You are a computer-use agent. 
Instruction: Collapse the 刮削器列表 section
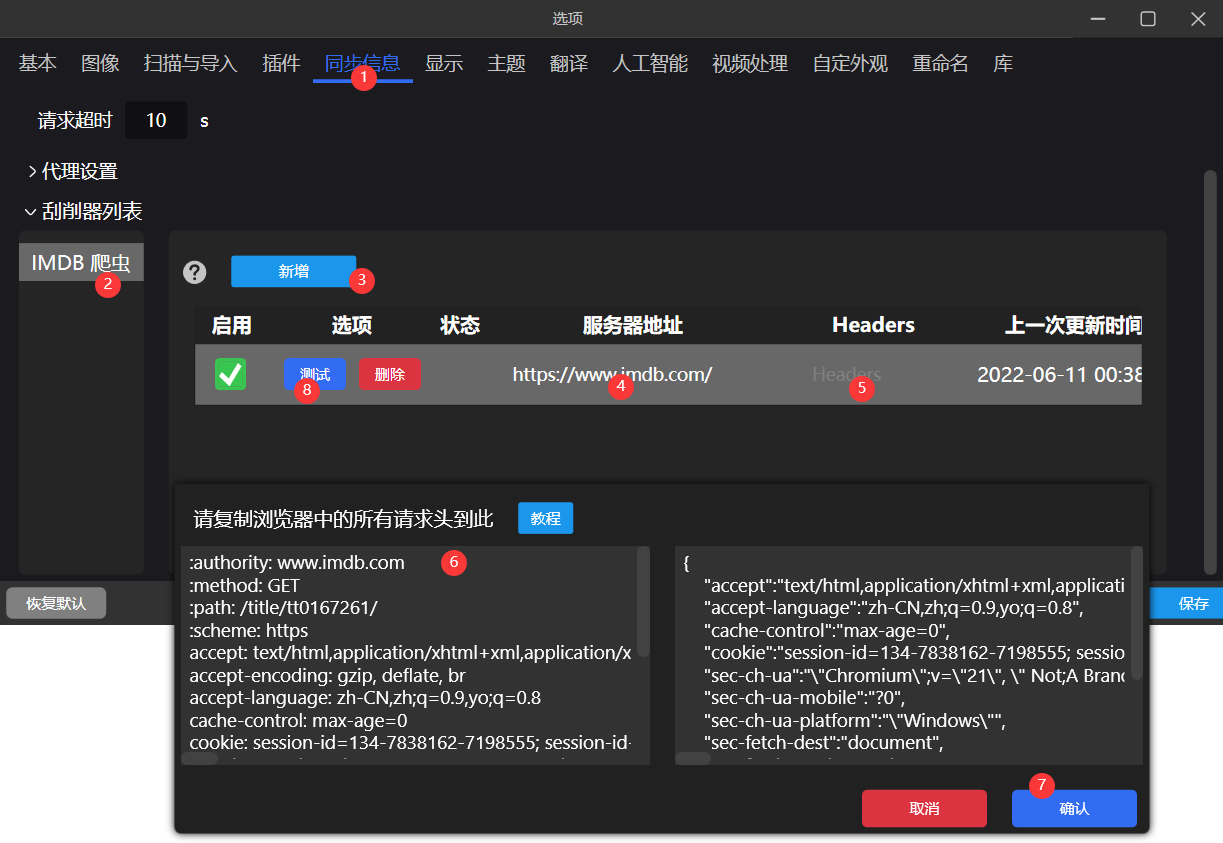(83, 212)
